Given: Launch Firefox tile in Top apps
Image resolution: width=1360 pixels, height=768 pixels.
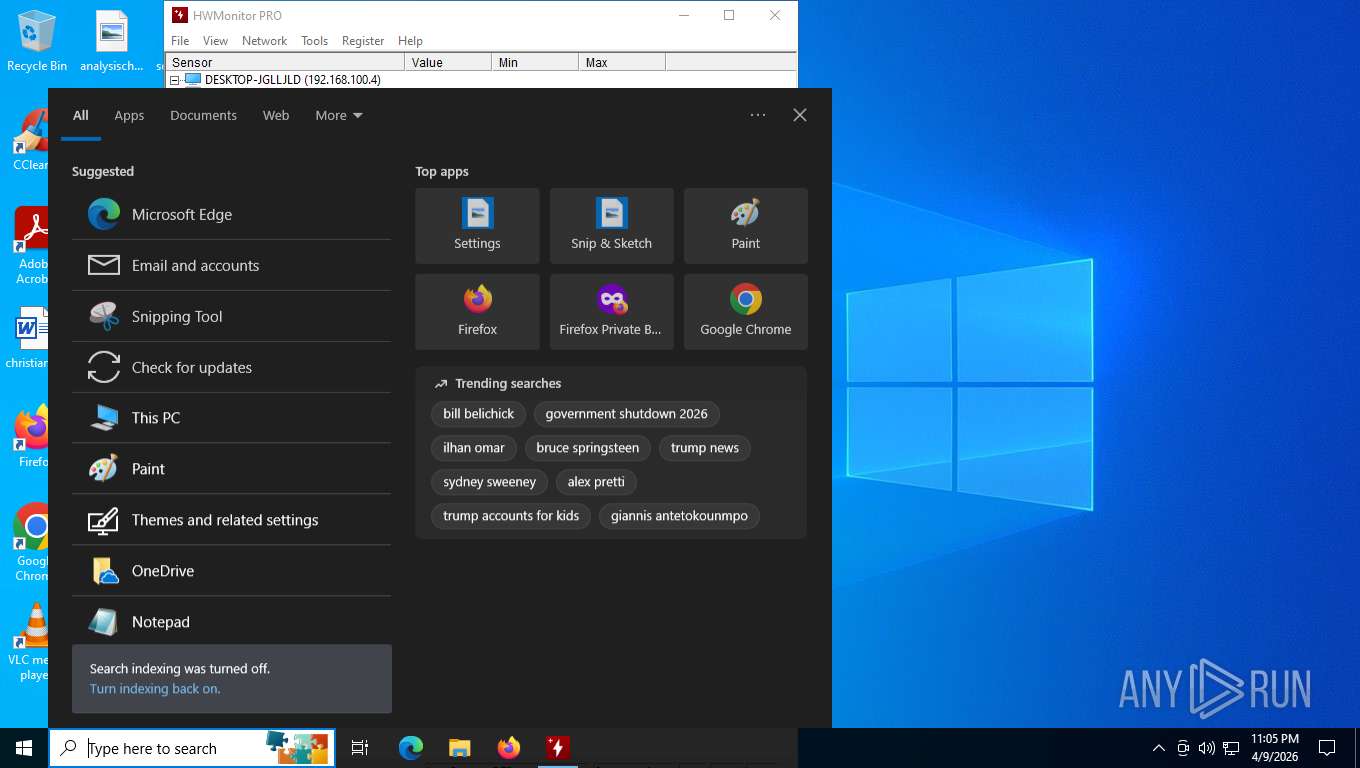Looking at the screenshot, I should pyautogui.click(x=477, y=312).
